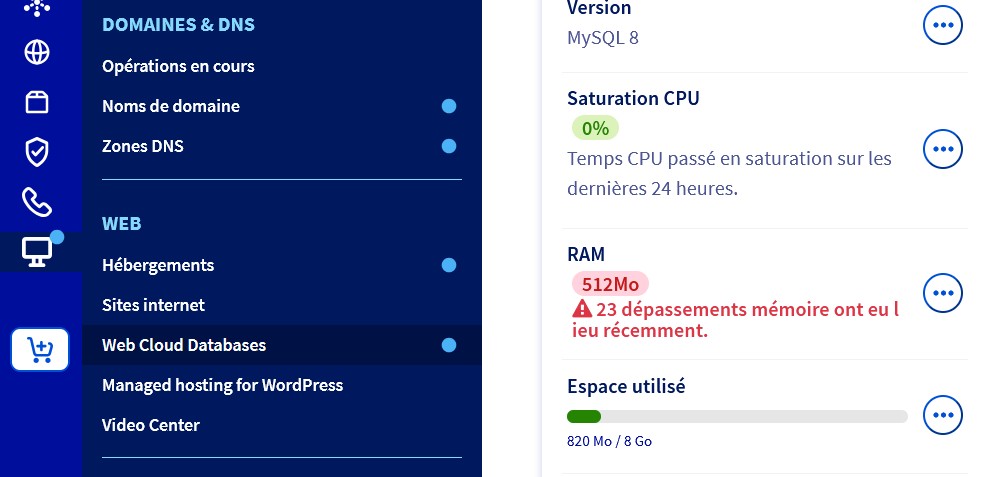Click the Espace utilisé progress bar
The height and width of the screenshot is (477, 986).
tap(737, 416)
